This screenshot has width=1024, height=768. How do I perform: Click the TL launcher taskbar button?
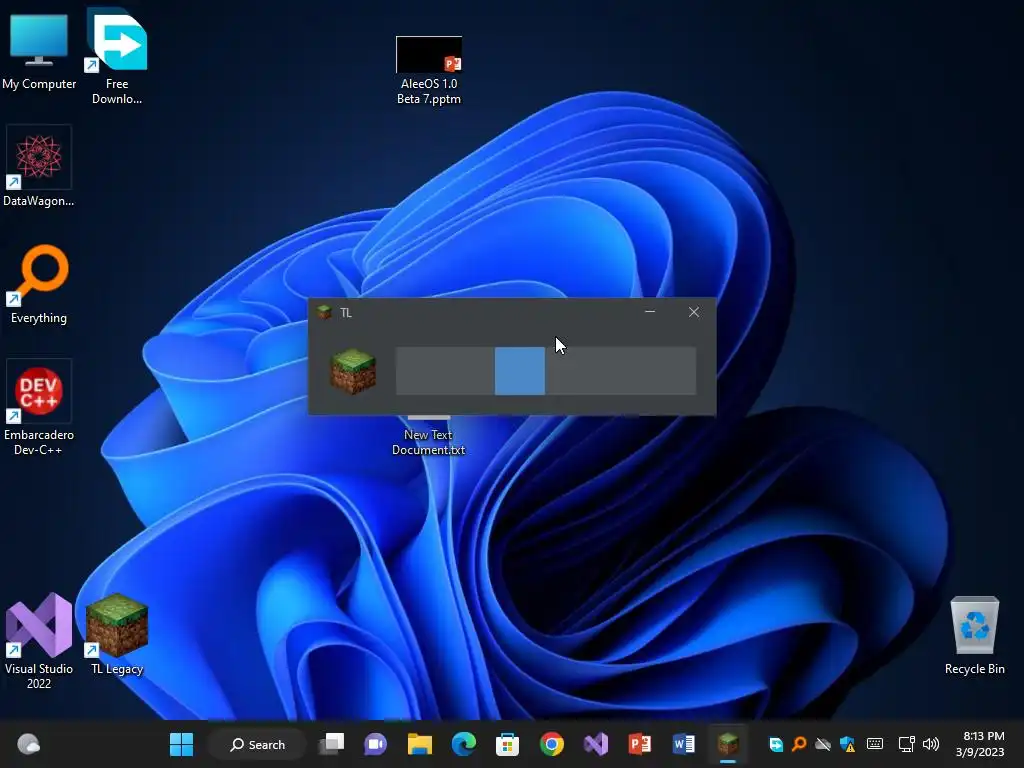click(728, 744)
